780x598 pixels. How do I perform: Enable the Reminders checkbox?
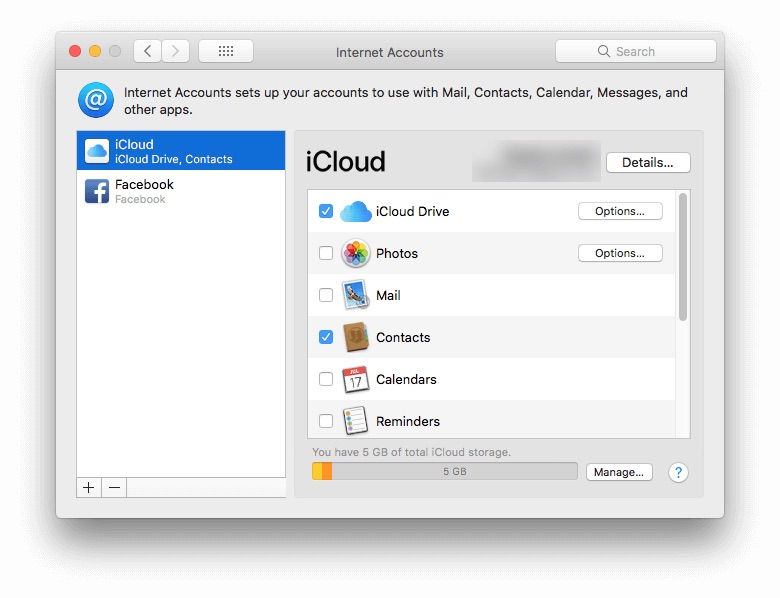[326, 421]
